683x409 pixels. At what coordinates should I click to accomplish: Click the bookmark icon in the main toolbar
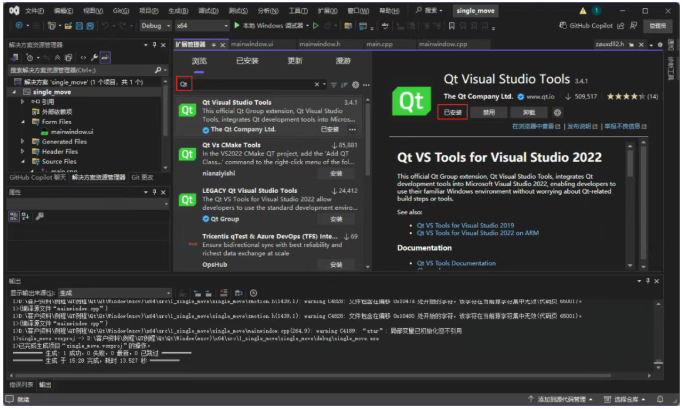[452, 26]
